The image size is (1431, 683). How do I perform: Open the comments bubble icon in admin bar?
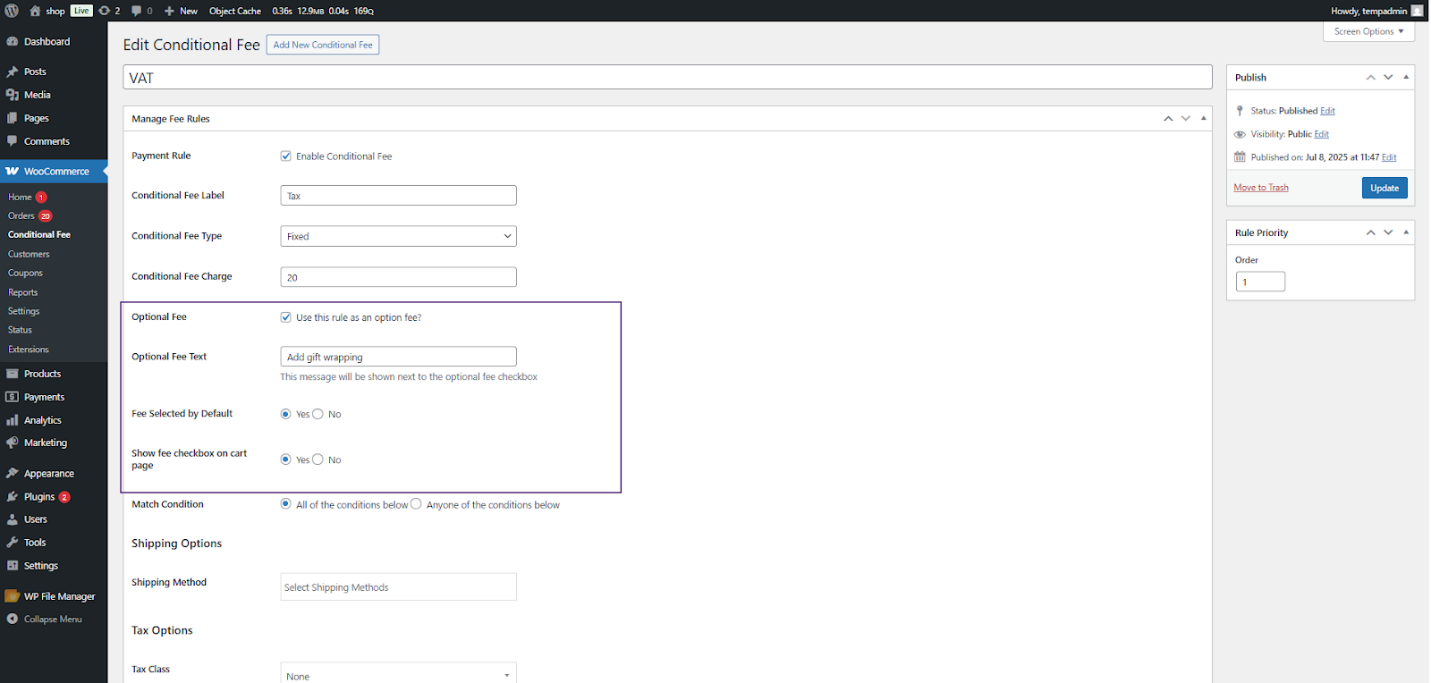click(136, 11)
